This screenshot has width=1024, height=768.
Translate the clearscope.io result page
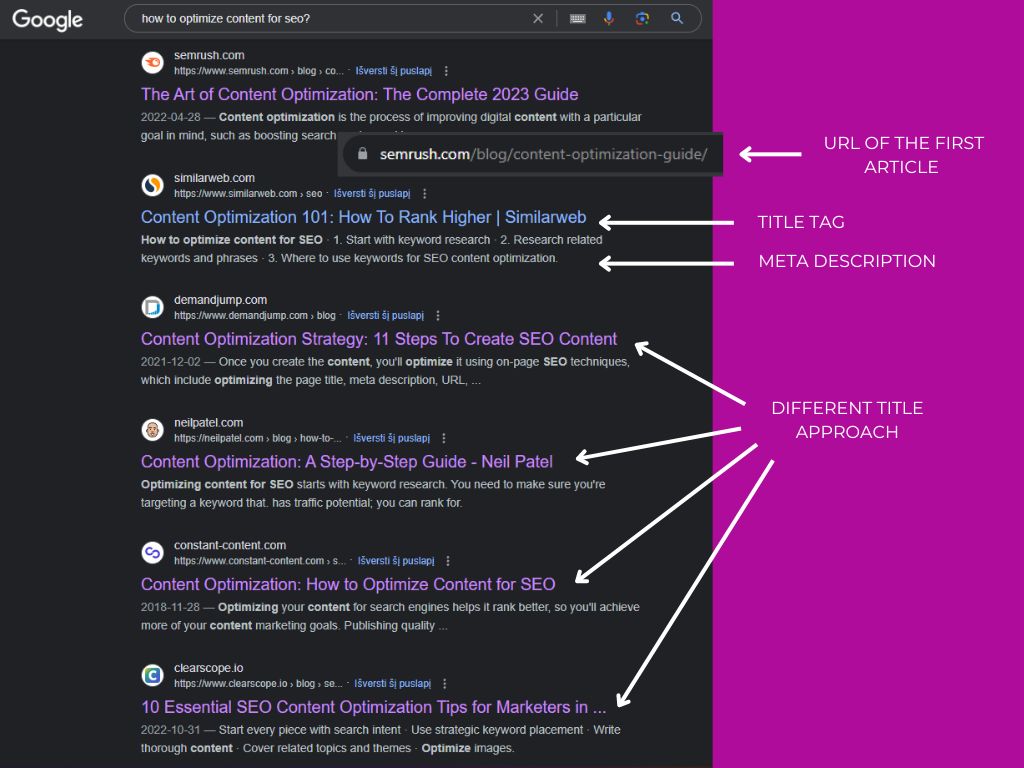393,684
